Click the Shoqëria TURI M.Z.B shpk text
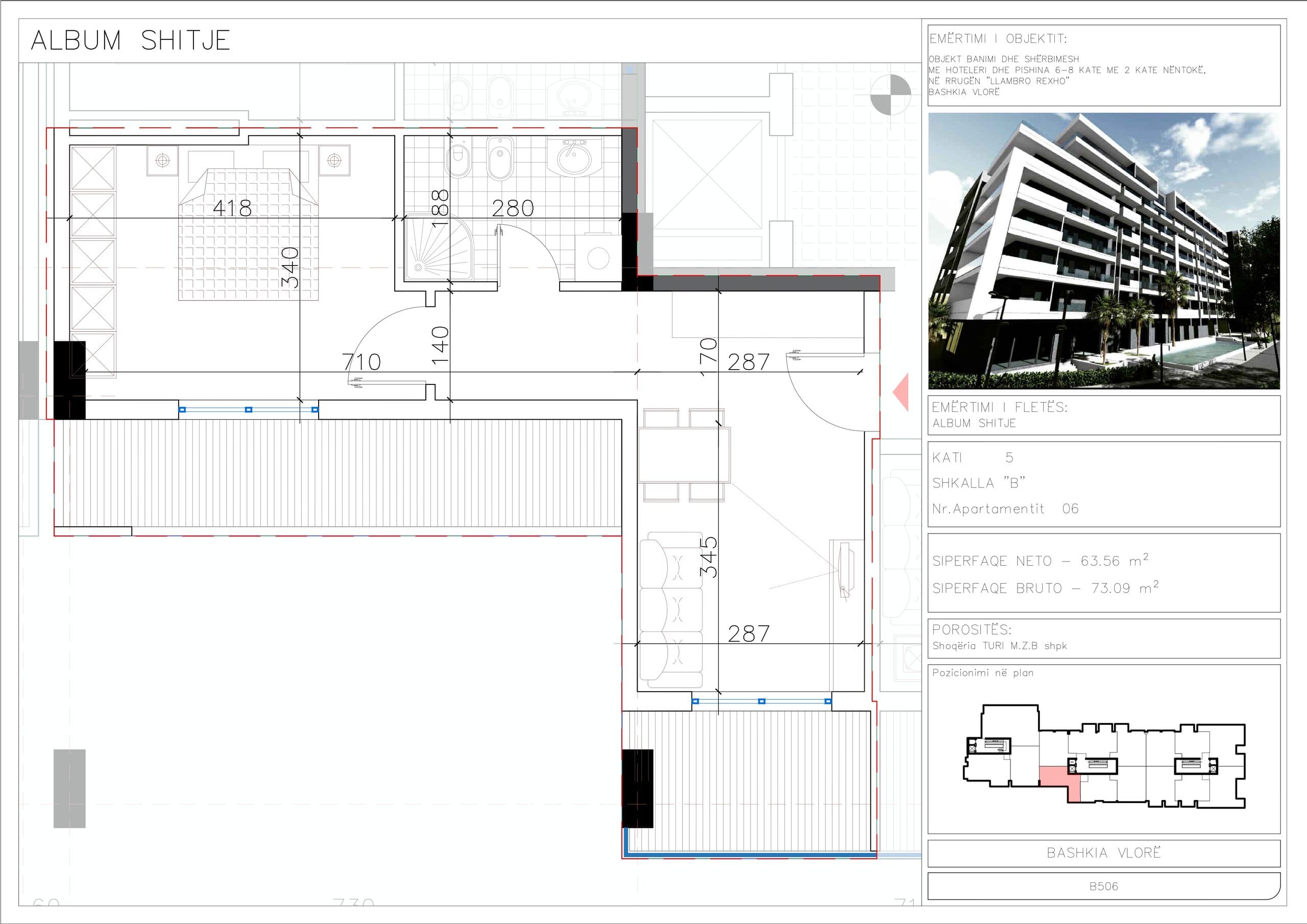1307x924 pixels. coord(999,646)
